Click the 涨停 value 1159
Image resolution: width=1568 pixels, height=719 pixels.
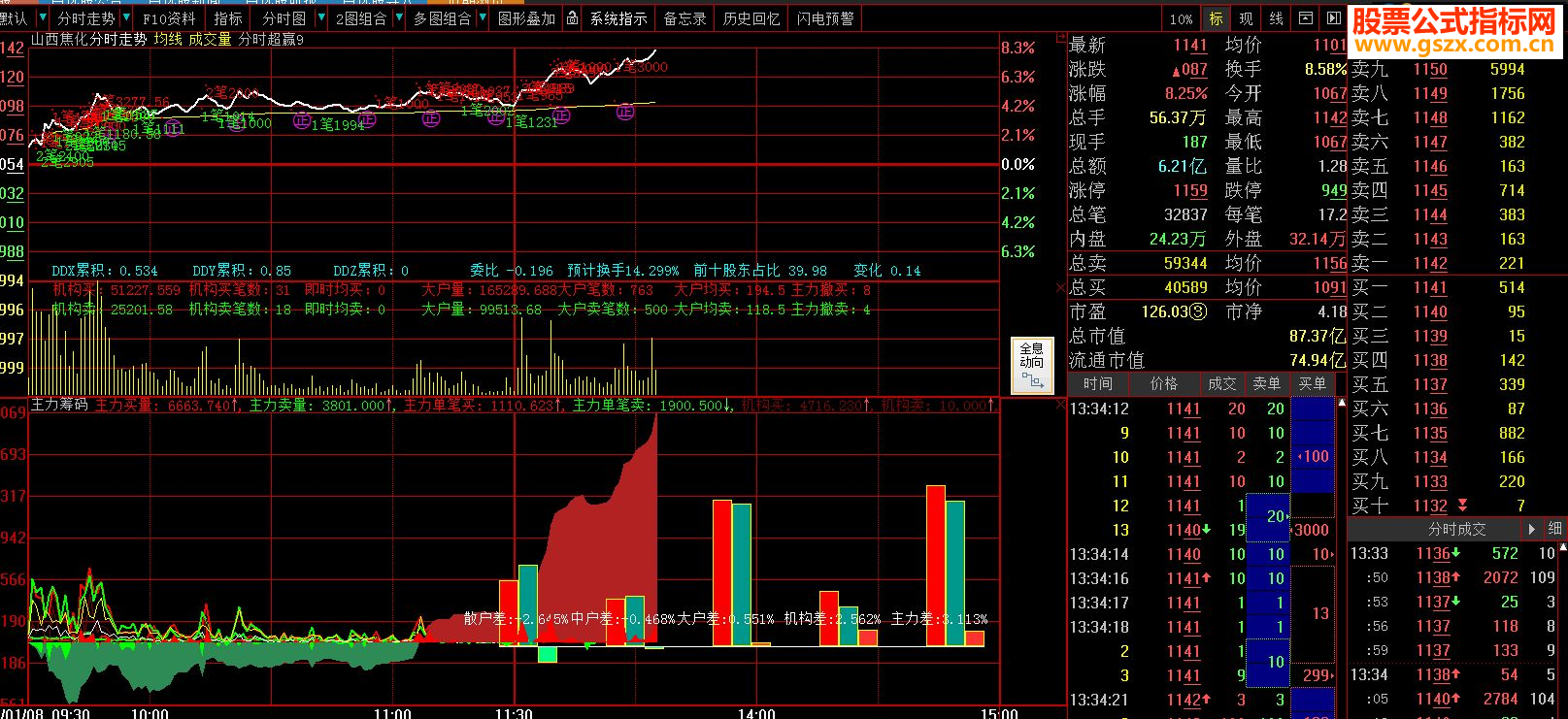pyautogui.click(x=1190, y=190)
